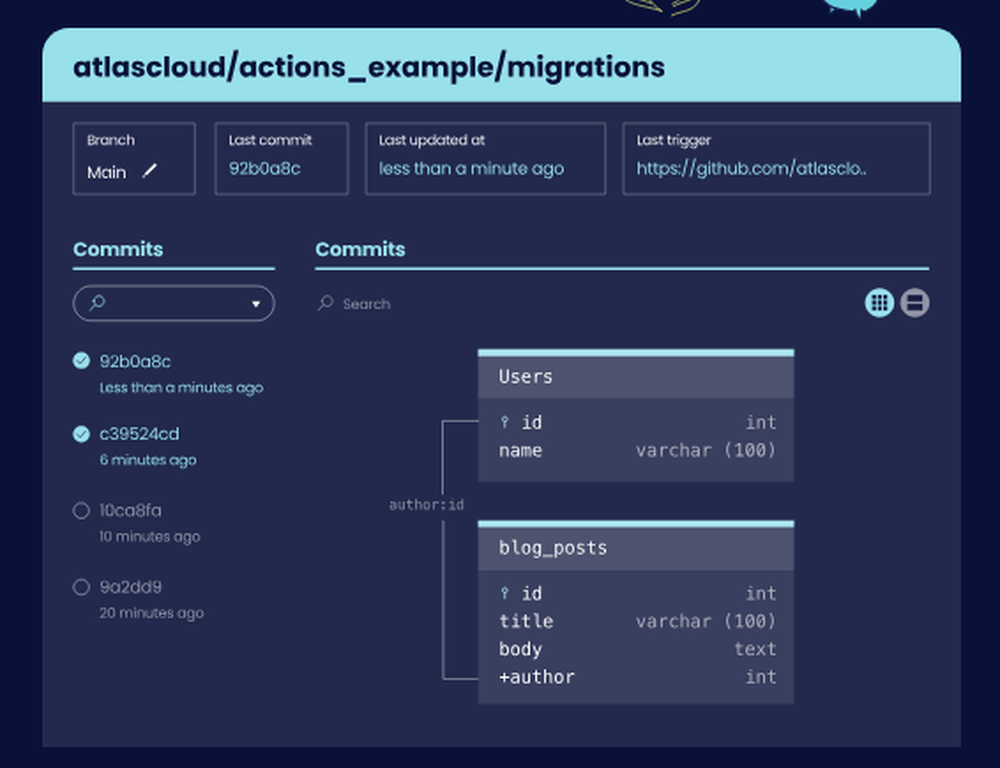Click the '20 minutes ago' timestamp
The width and height of the screenshot is (1000, 768).
152,613
